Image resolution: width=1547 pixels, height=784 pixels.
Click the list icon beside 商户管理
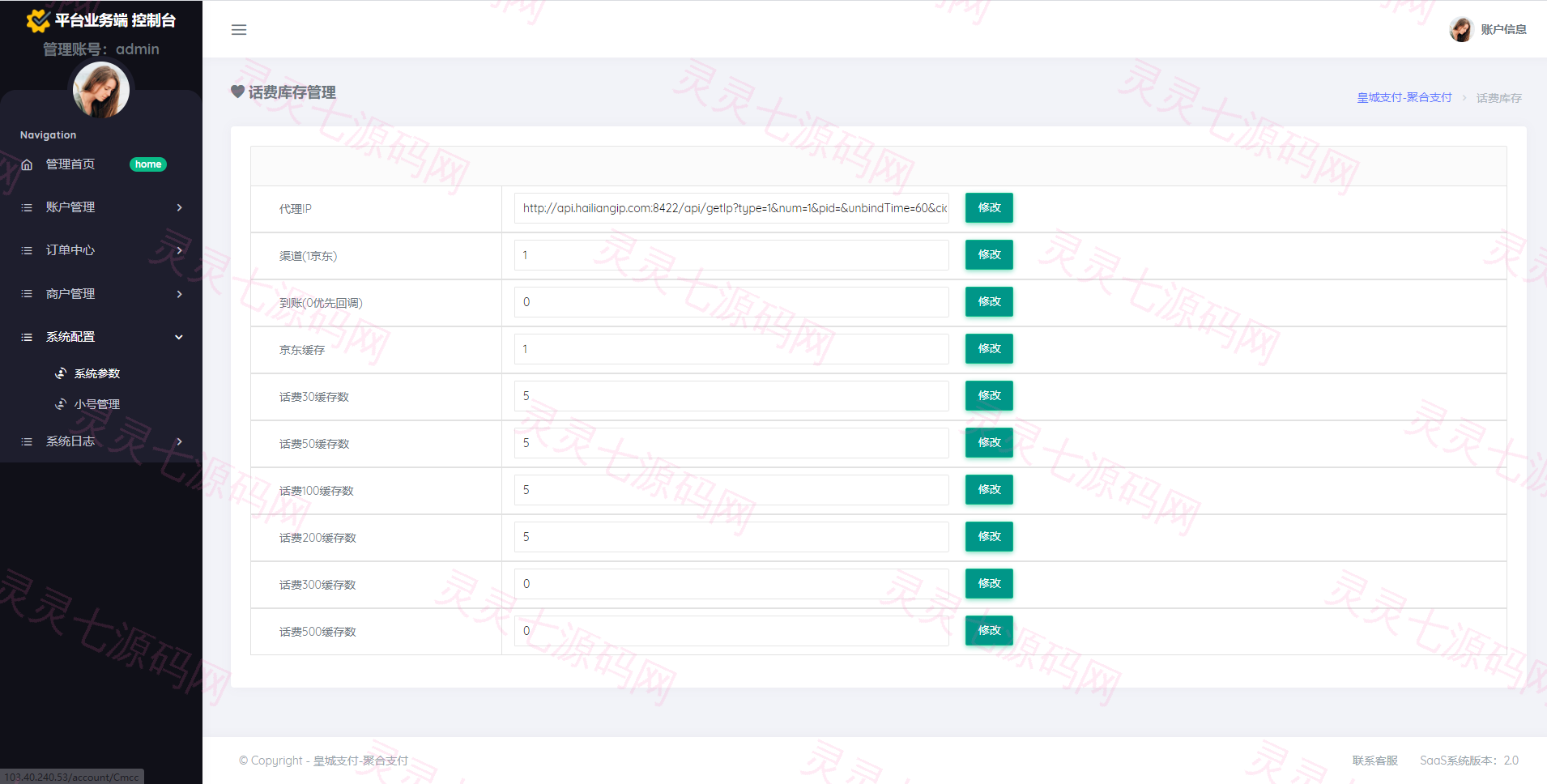(27, 294)
